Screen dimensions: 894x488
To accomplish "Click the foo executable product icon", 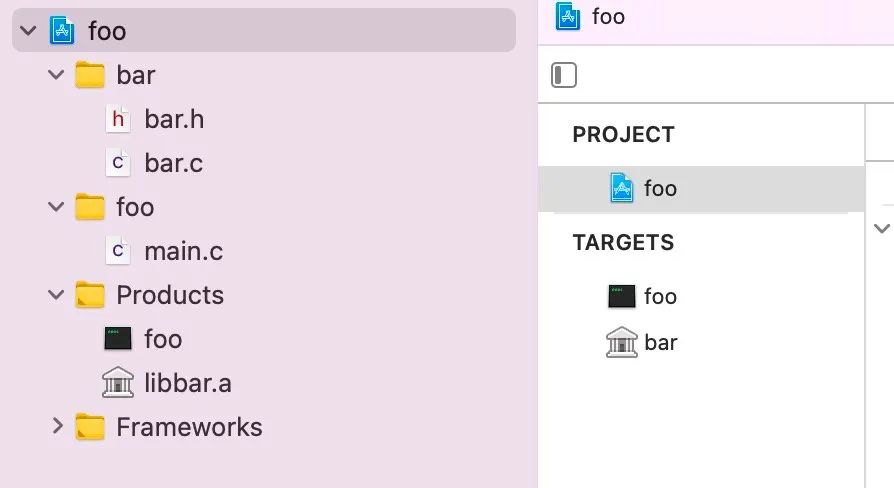I will pos(118,339).
